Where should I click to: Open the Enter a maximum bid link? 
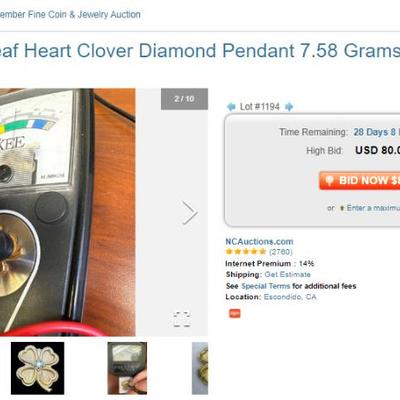point(373,208)
